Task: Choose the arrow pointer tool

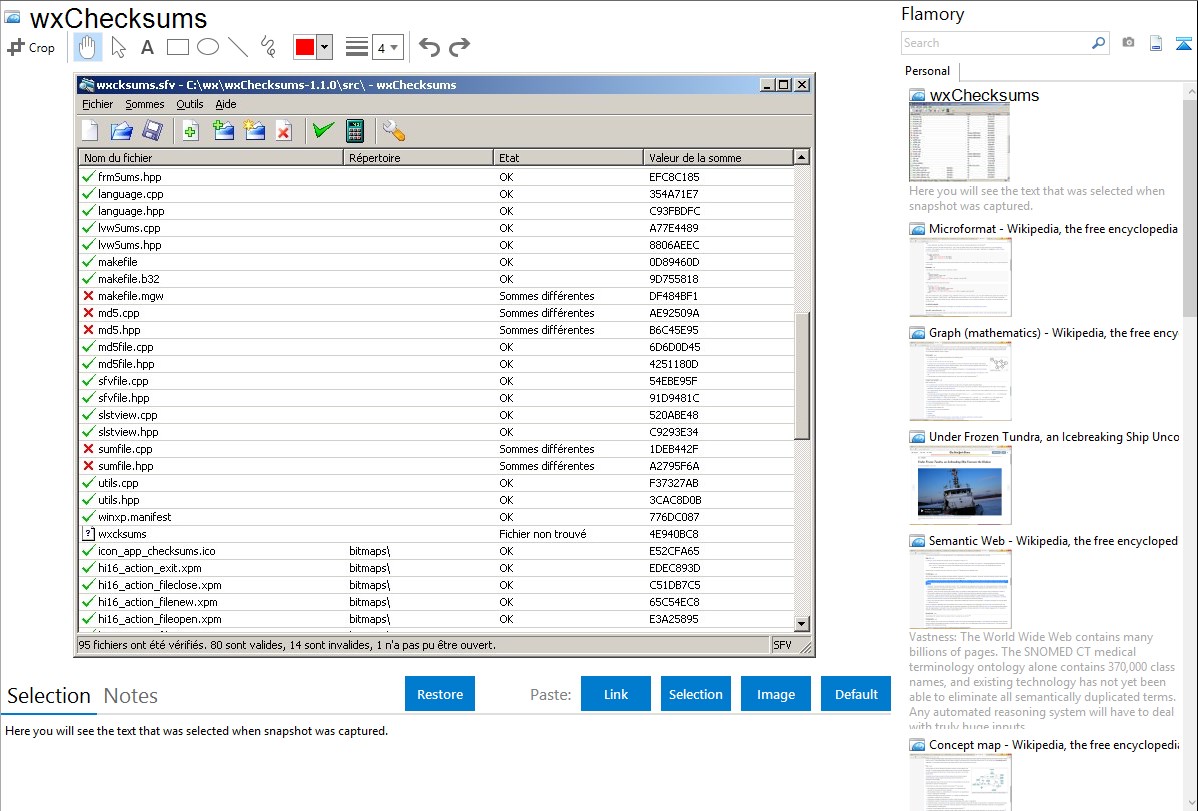Action: click(118, 47)
